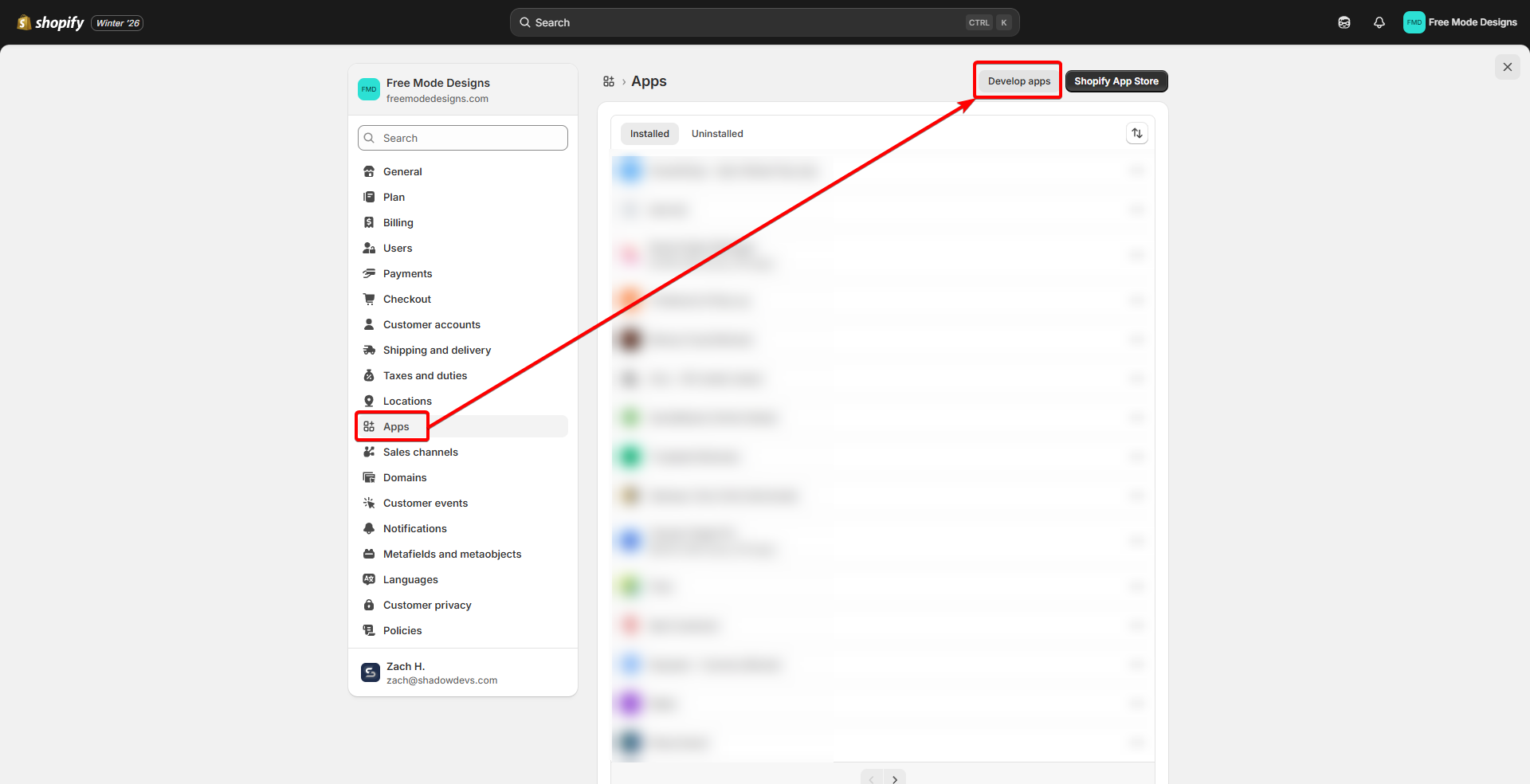Select Sales channels in sidebar
This screenshot has height=784, width=1530.
click(x=420, y=452)
